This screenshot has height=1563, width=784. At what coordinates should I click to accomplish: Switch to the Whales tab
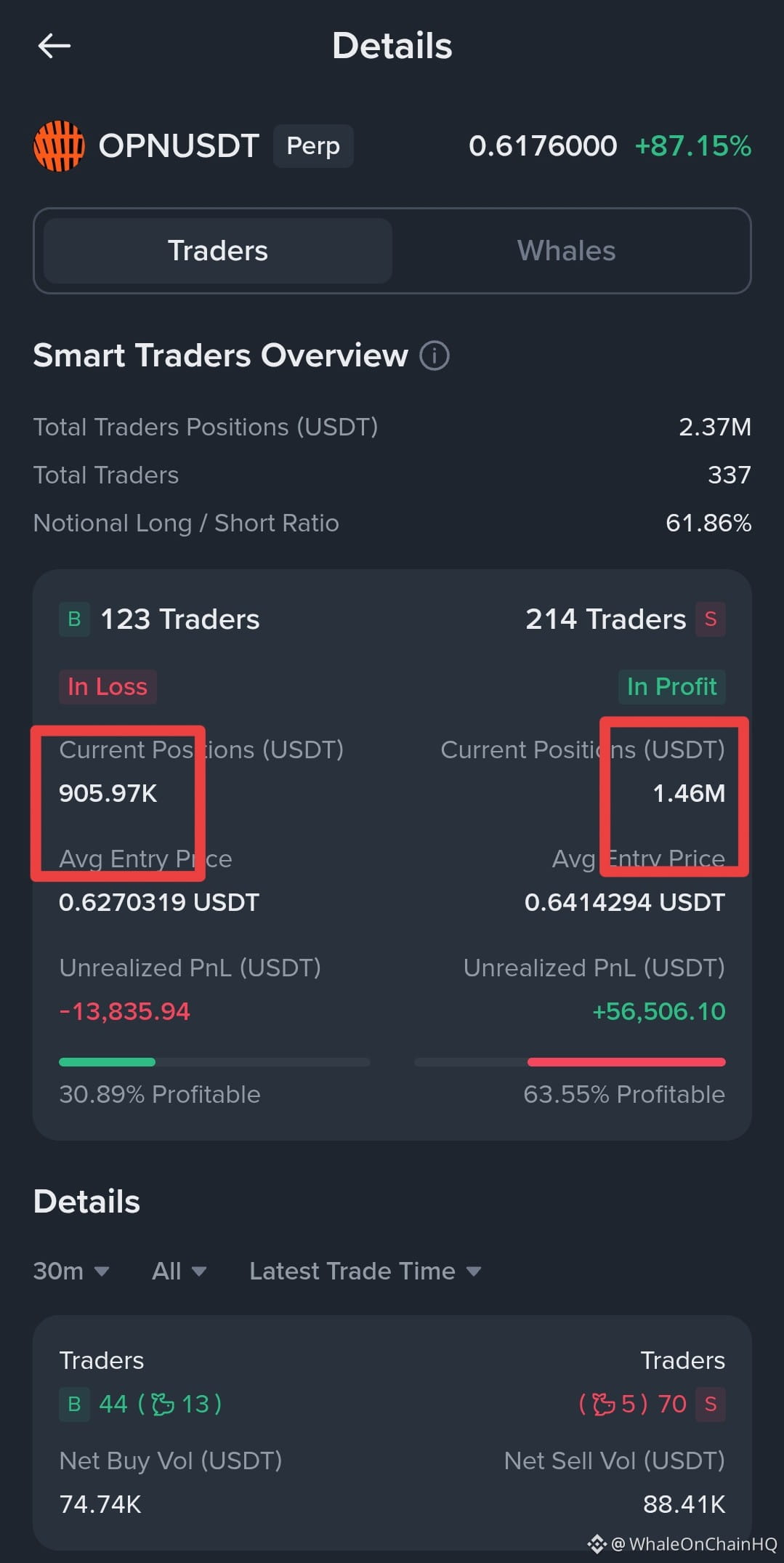pyautogui.click(x=566, y=251)
